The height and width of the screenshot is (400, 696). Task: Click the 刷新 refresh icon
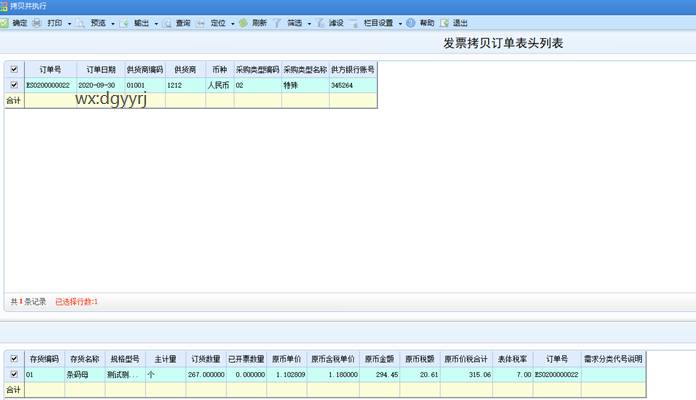[243, 22]
